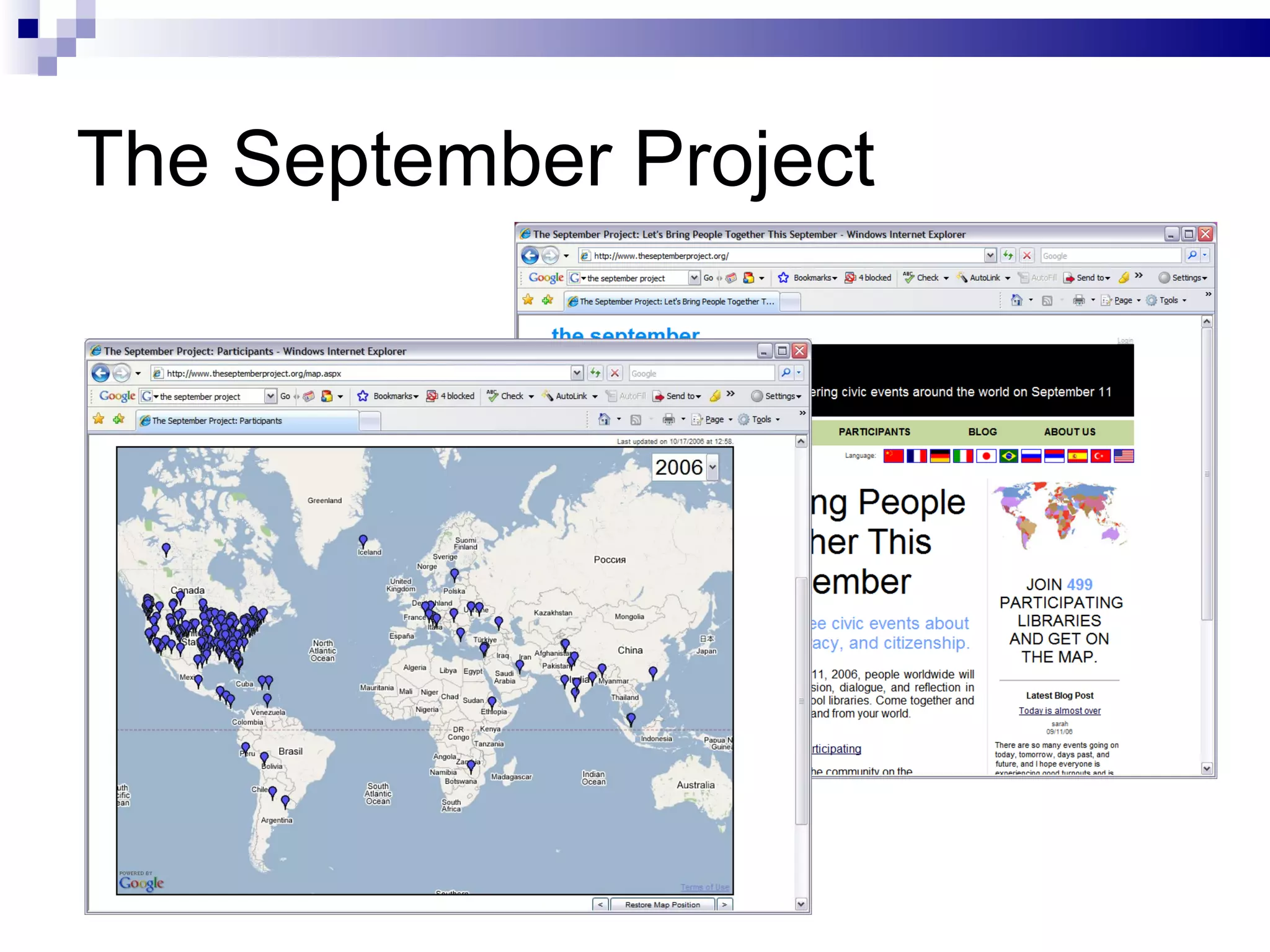Open Page menu in Participants window
1270x952 pixels.
712,420
